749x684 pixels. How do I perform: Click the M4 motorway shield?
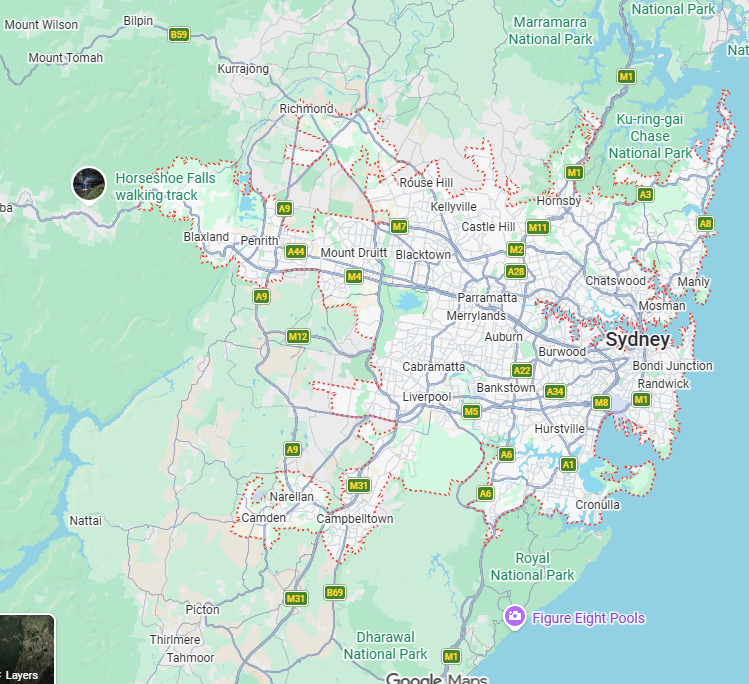click(354, 276)
